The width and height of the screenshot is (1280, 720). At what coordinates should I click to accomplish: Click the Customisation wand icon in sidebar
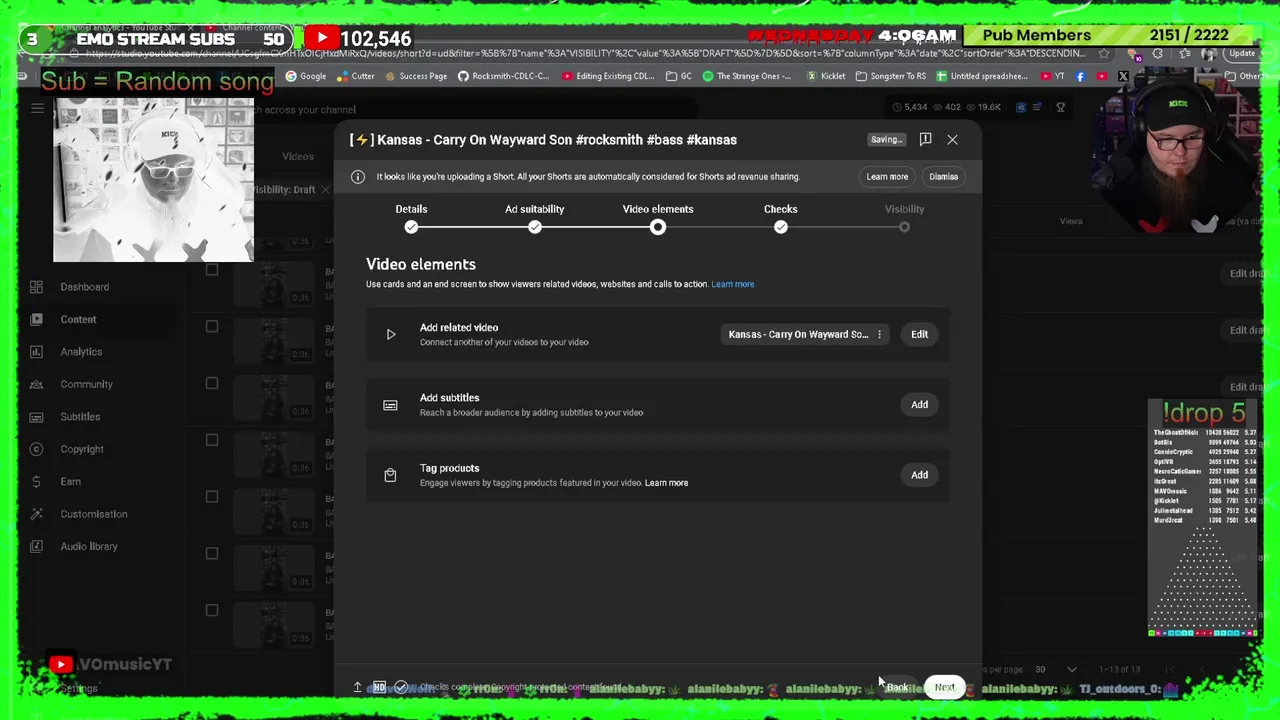pyautogui.click(x=36, y=514)
